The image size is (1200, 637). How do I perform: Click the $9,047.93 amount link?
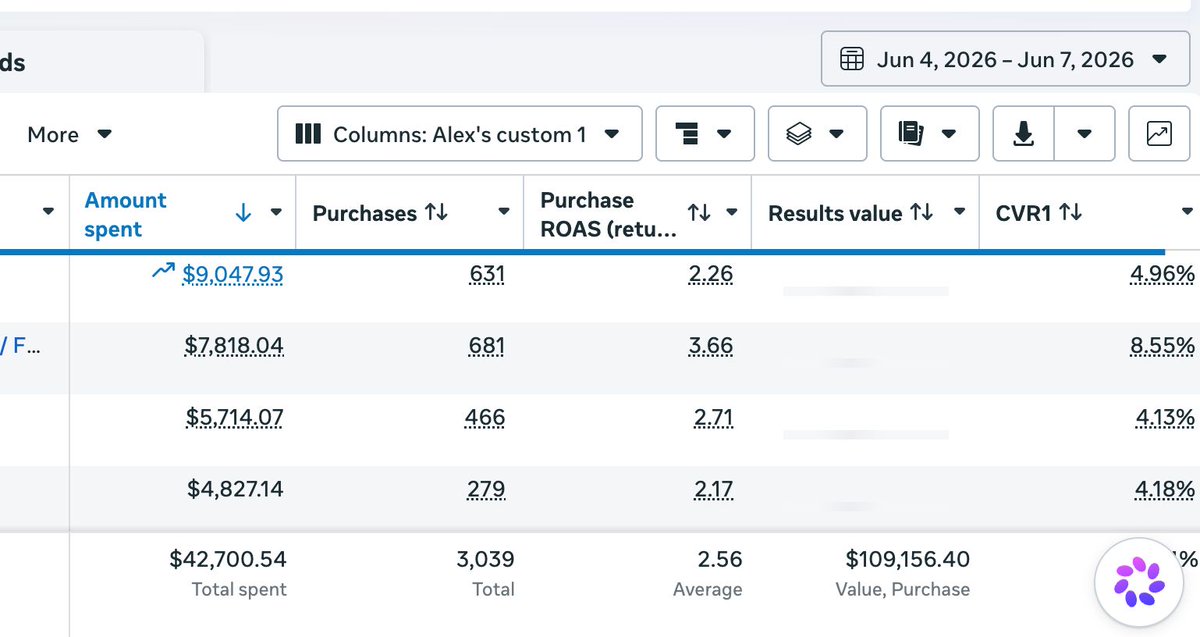233,274
